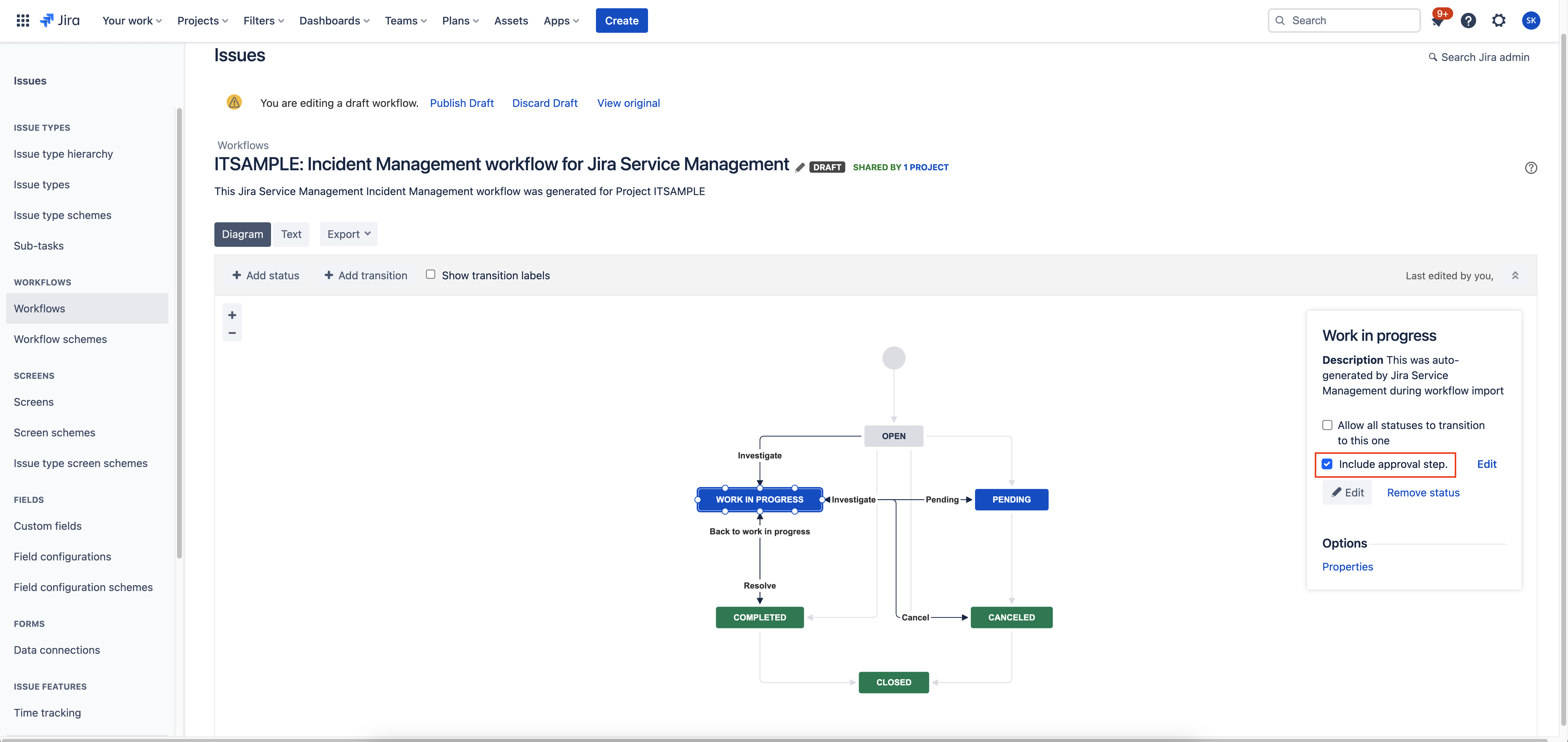Expand the Dashboards dropdown menu

pyautogui.click(x=334, y=21)
